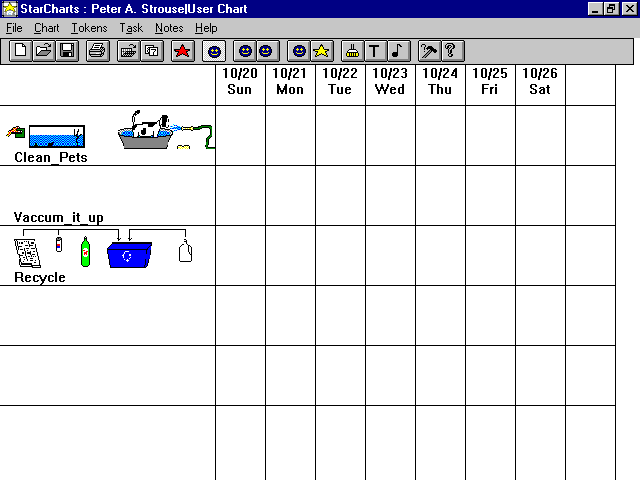Viewport: 640px width, 480px height.
Task: Select the Clean_Pets task row label
Action: 50,157
